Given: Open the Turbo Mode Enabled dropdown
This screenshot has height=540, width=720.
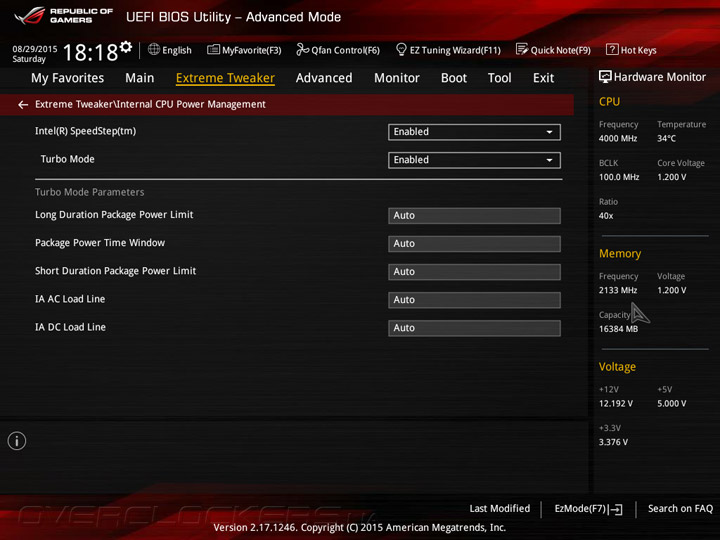Looking at the screenshot, I should pos(474,160).
